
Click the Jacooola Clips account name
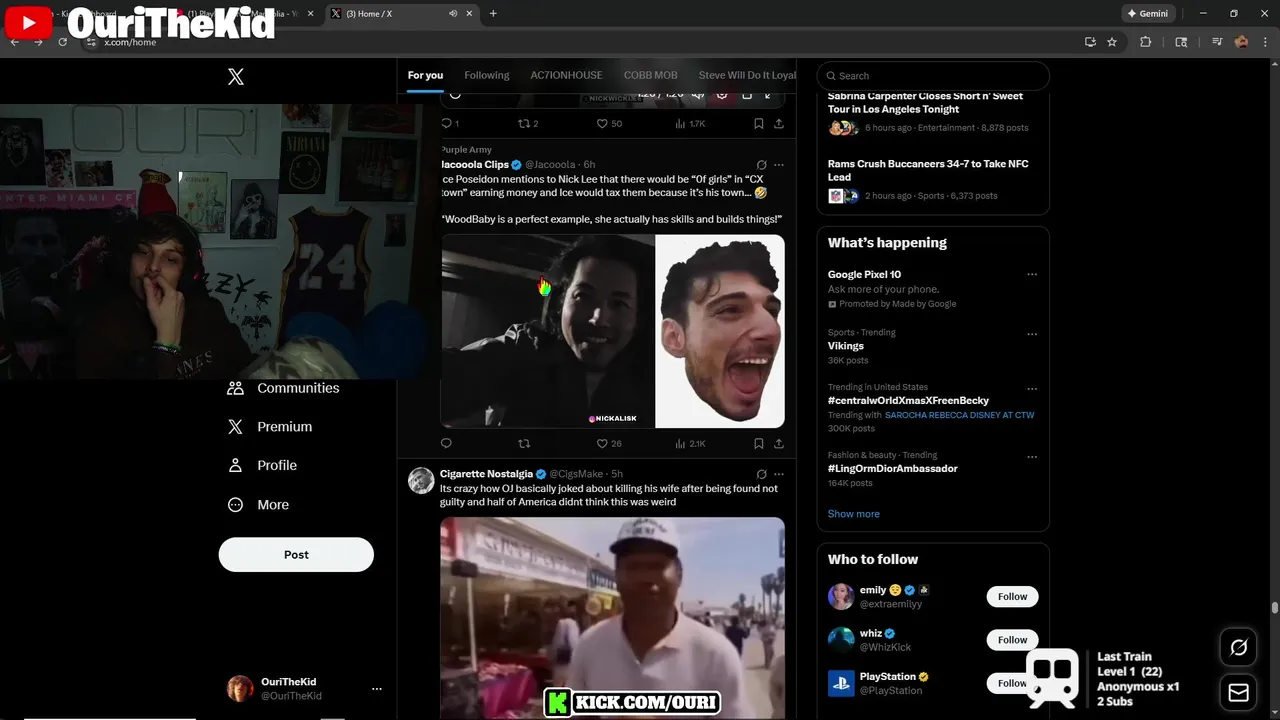point(475,164)
